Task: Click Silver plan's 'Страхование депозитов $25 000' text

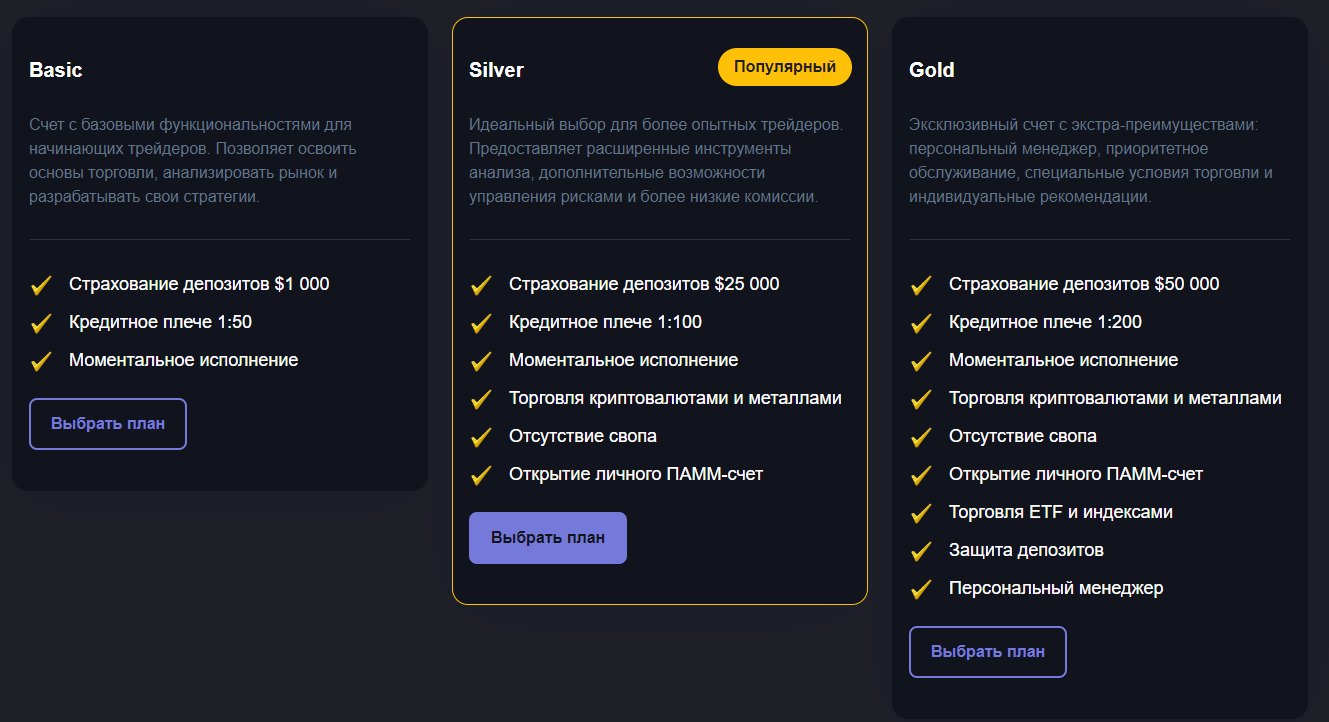Action: click(x=644, y=284)
